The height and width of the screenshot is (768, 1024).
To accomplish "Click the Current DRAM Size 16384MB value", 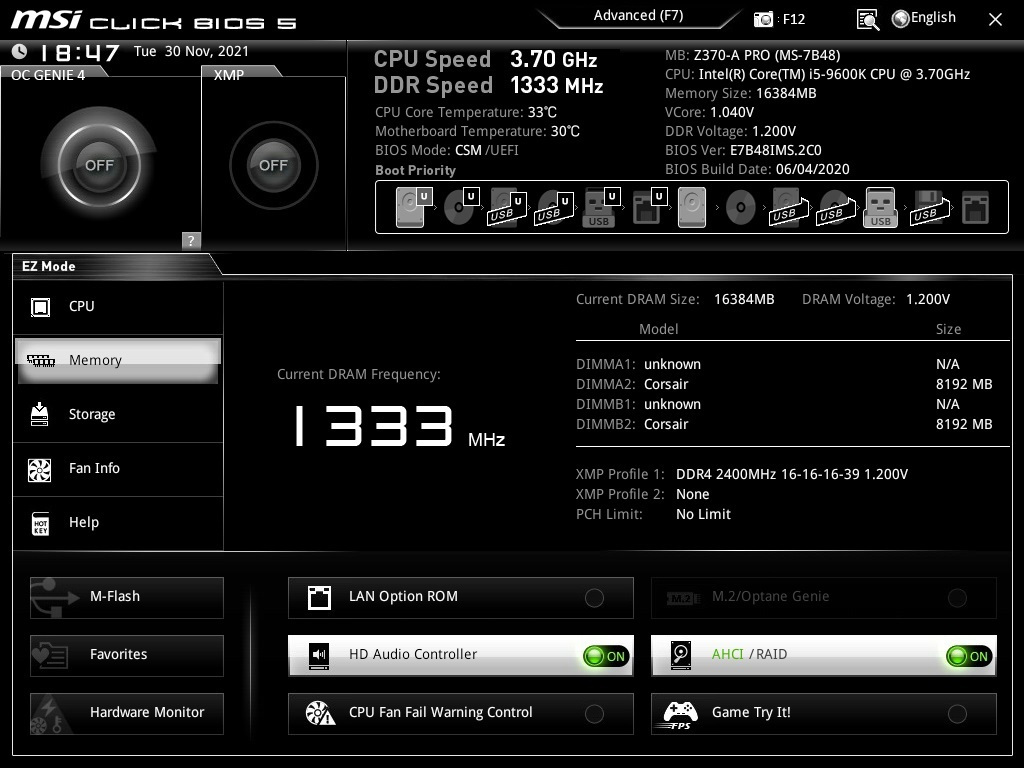I will [x=744, y=300].
